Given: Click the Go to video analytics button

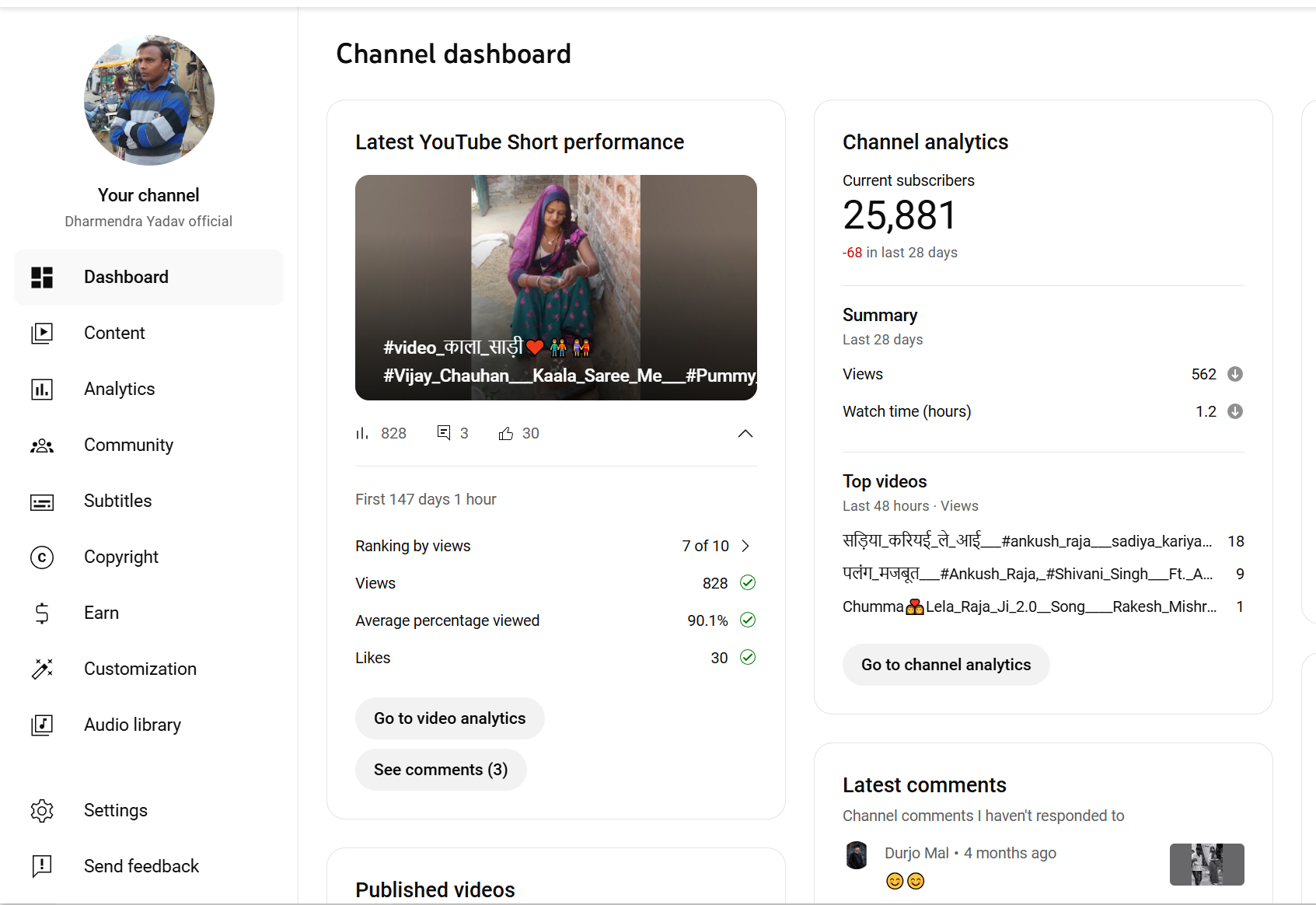Looking at the screenshot, I should [450, 718].
